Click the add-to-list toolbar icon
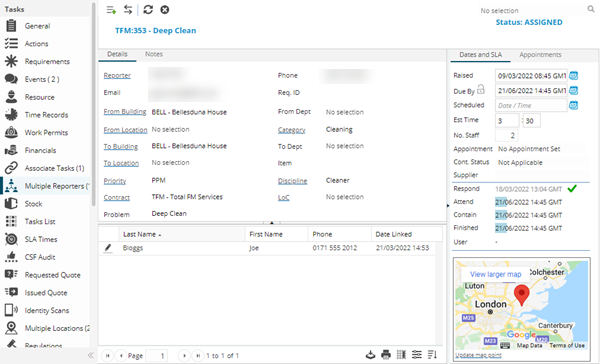 pyautogui.click(x=111, y=10)
